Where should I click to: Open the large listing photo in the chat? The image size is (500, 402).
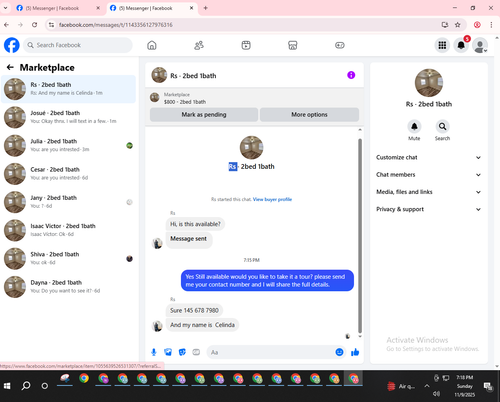click(252, 147)
